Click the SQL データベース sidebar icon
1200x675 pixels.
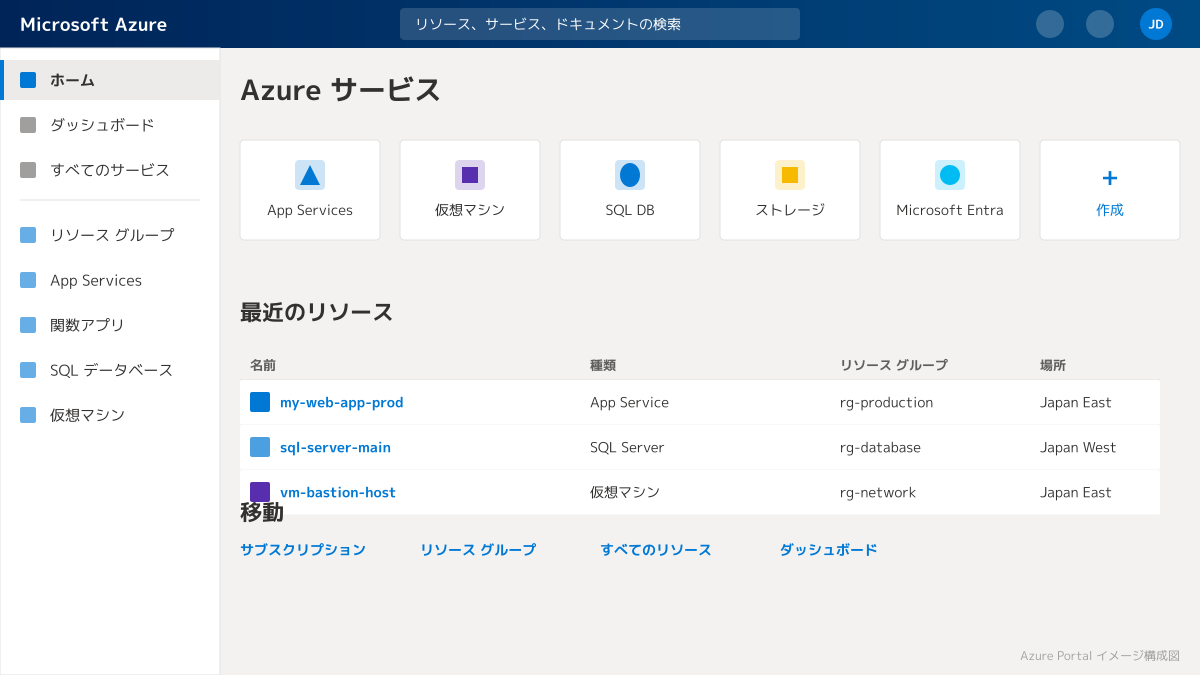tap(28, 370)
